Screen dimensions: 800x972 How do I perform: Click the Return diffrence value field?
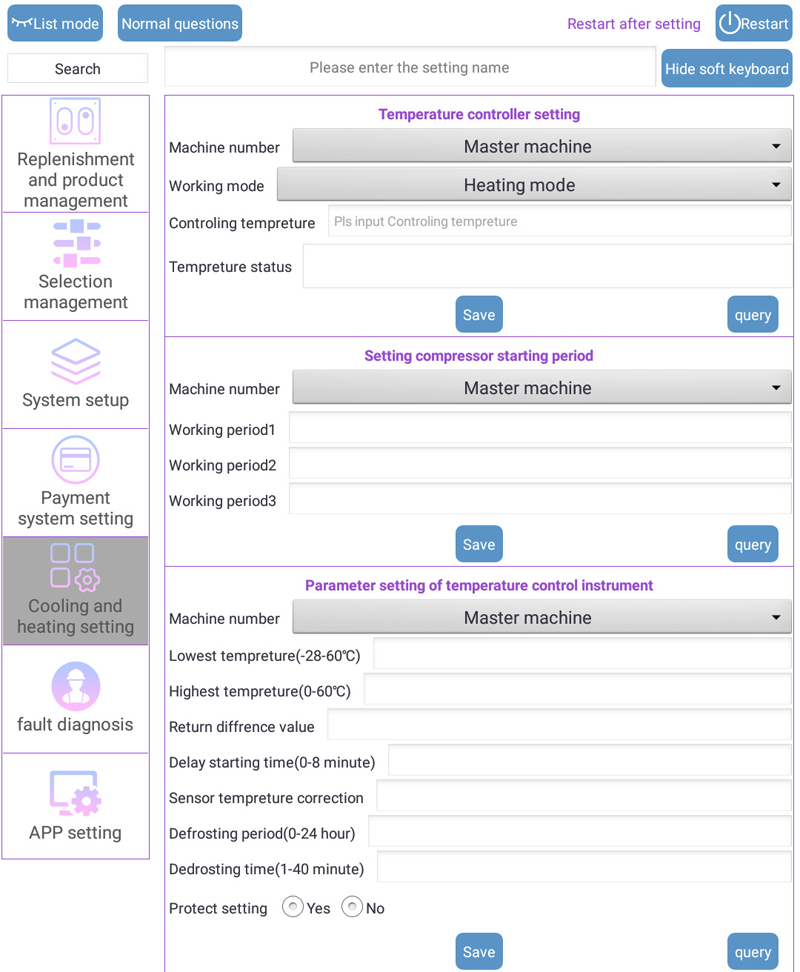click(560, 725)
